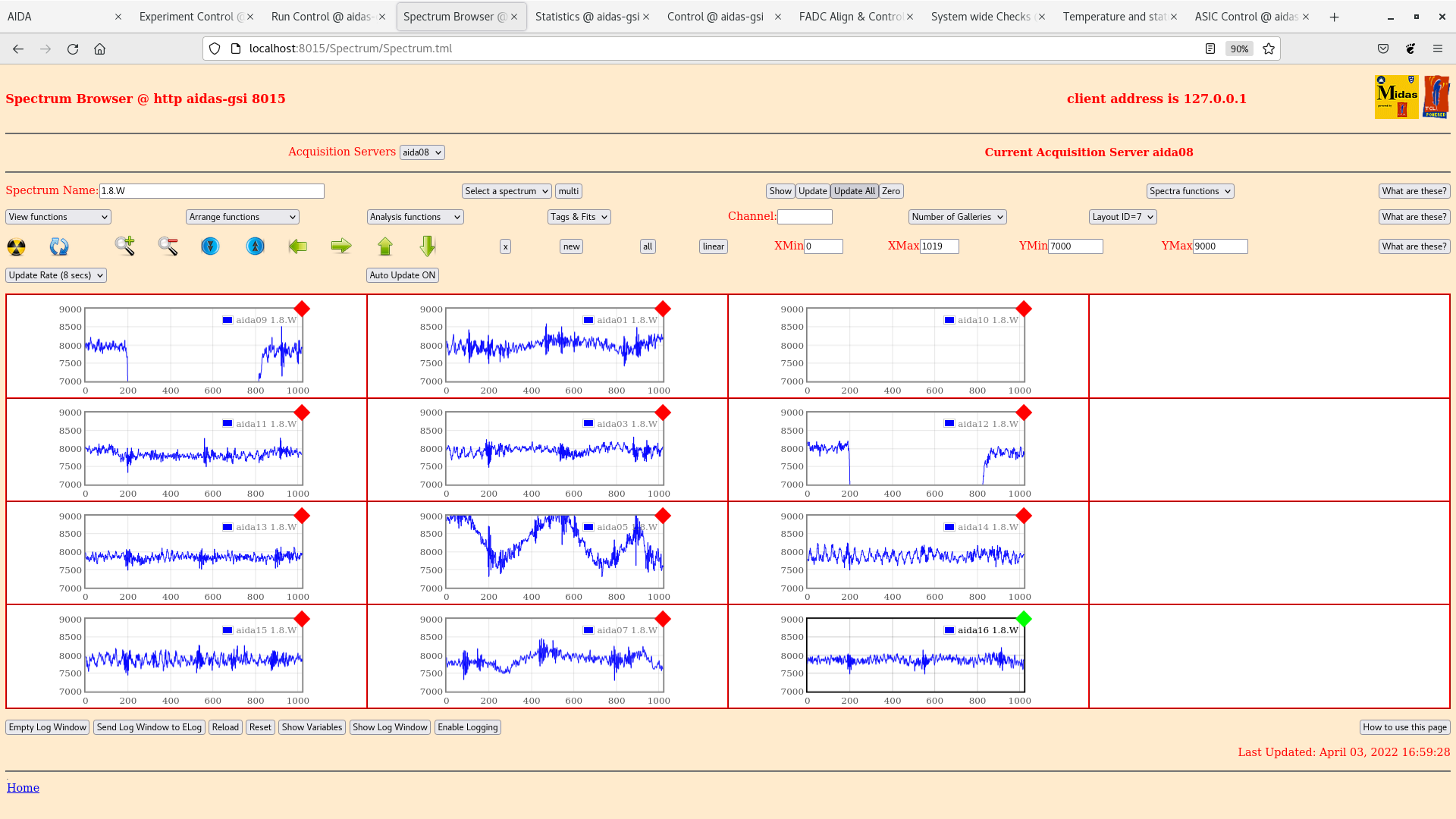
Task: Click the Channel input field
Action: pyautogui.click(x=805, y=217)
